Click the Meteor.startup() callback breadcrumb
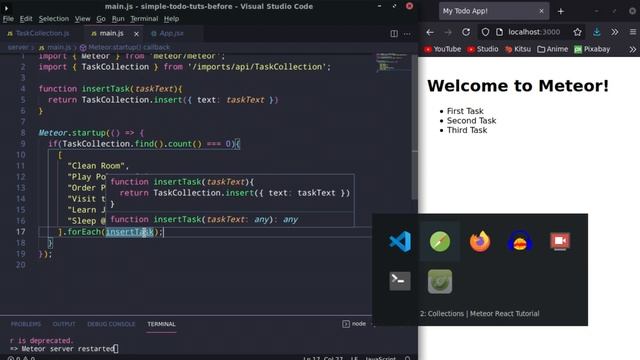Image resolution: width=640 pixels, height=360 pixels. pos(125,47)
